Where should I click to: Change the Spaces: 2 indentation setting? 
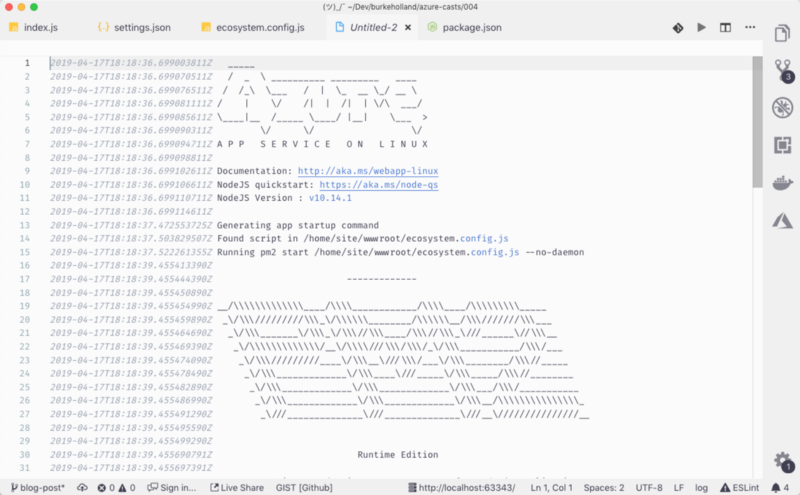pos(604,488)
